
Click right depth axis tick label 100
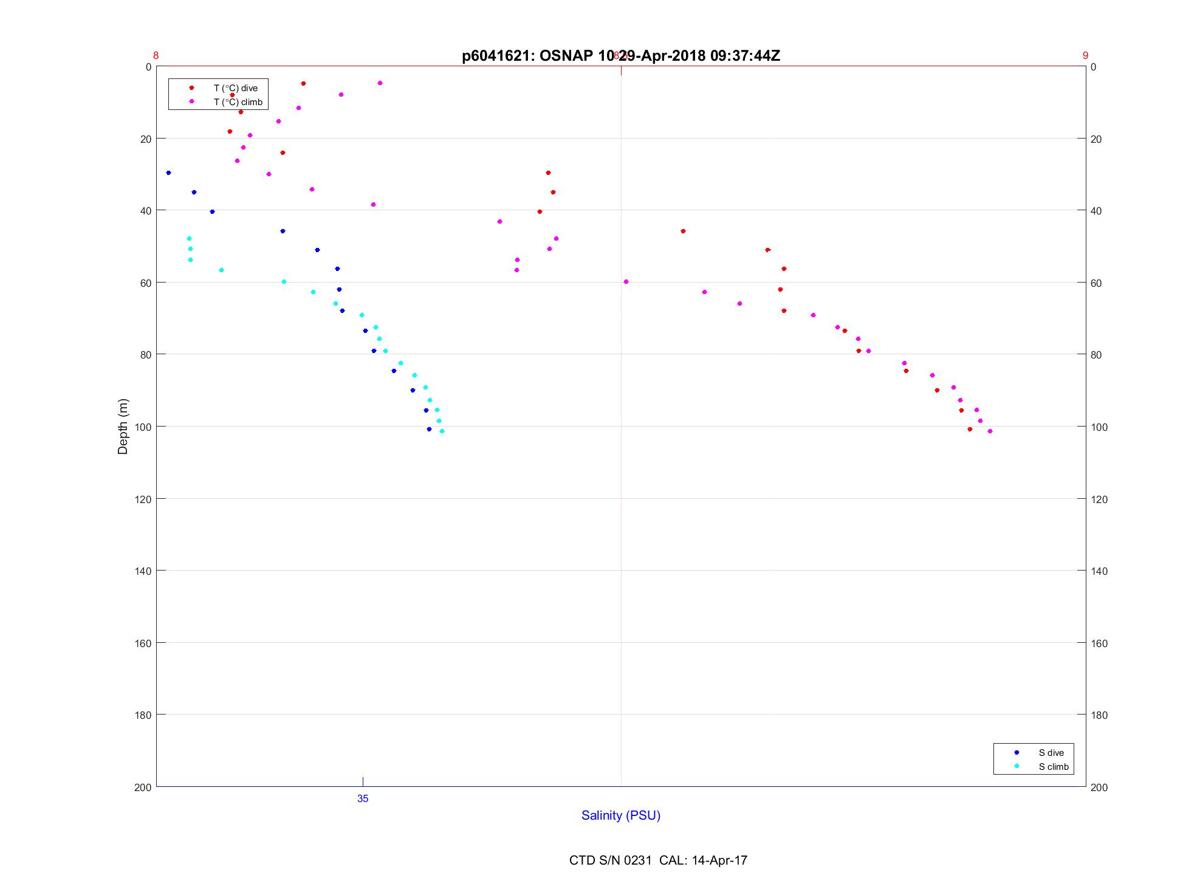click(x=1100, y=427)
